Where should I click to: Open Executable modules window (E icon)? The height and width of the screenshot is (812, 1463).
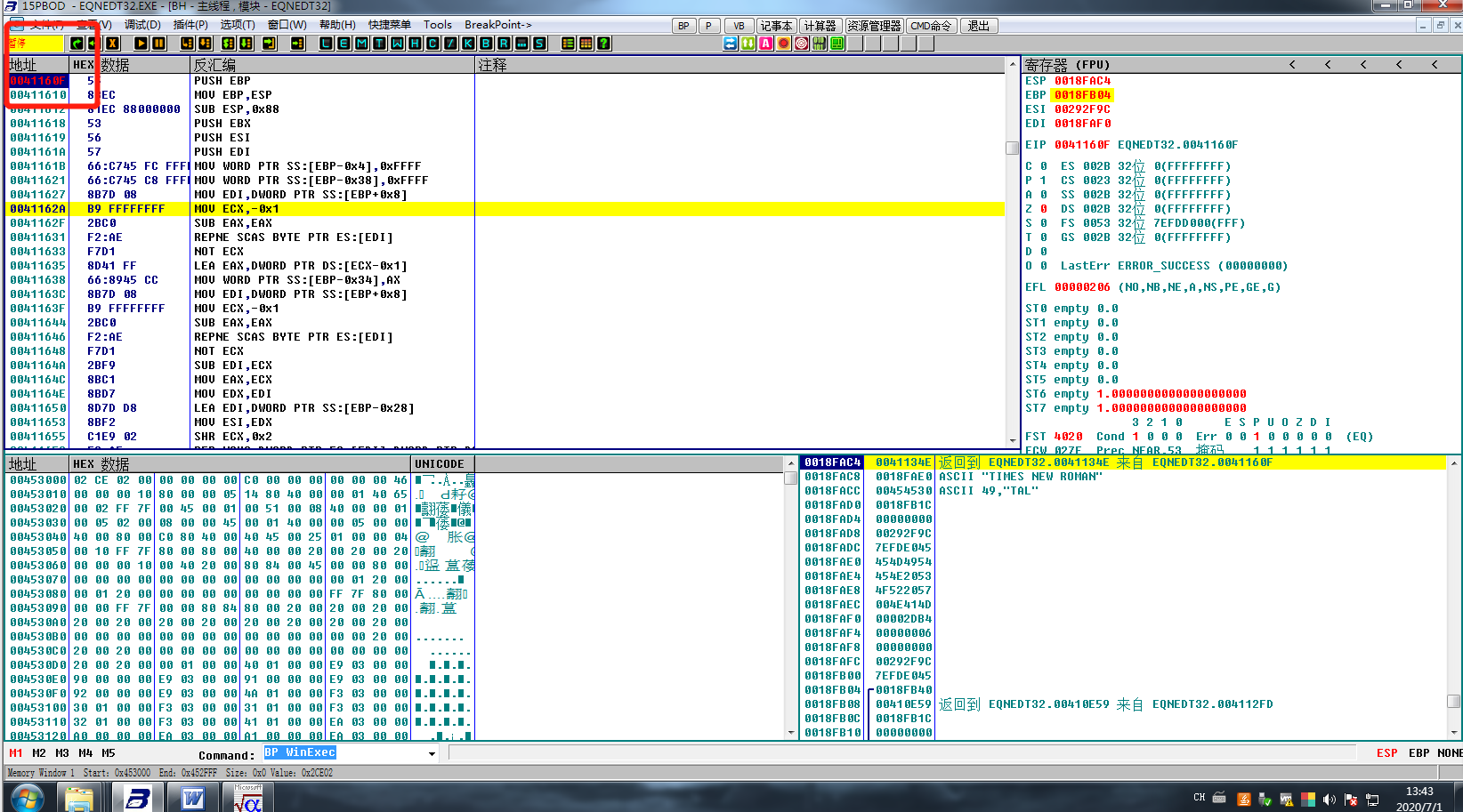[344, 43]
